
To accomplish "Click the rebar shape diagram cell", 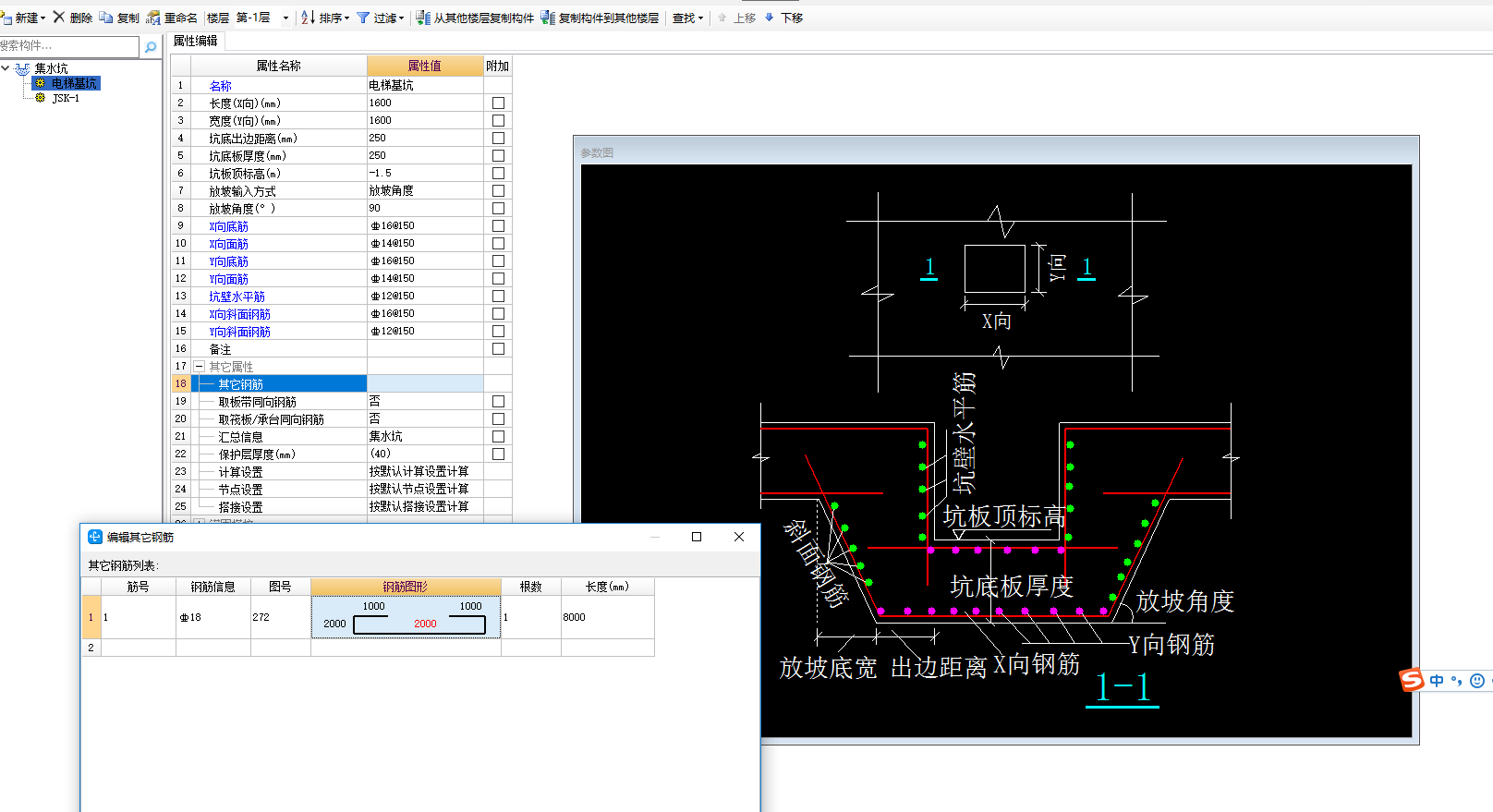I will (x=406, y=617).
